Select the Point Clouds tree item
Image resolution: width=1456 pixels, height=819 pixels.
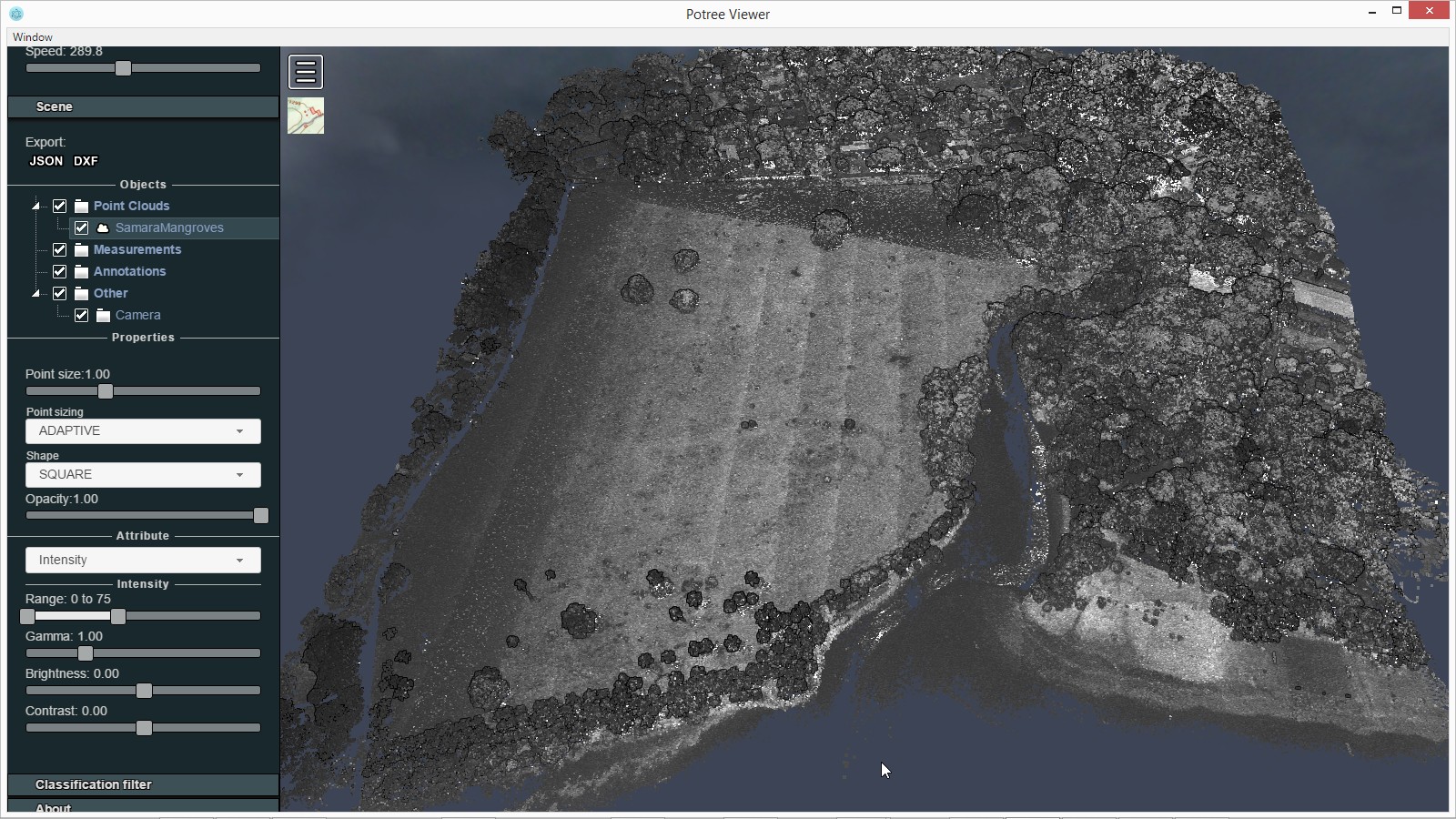click(x=131, y=206)
